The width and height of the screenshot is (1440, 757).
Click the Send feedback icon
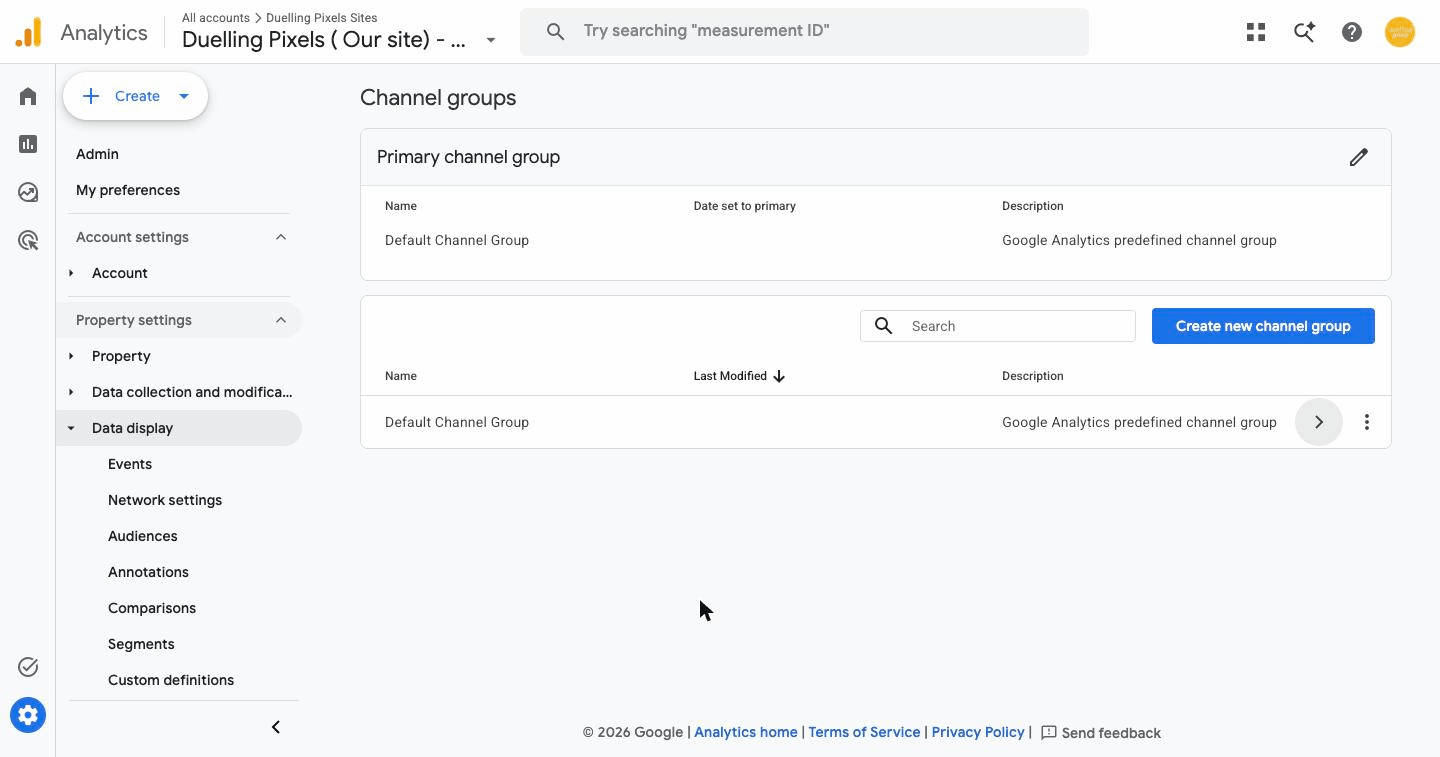1049,732
